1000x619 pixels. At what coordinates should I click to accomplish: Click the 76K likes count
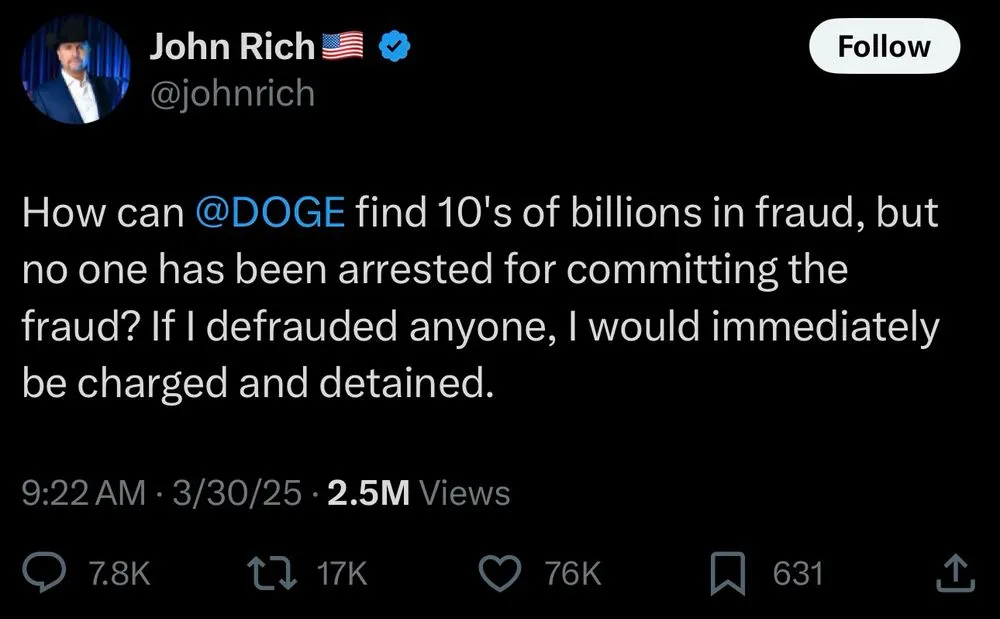tap(573, 573)
